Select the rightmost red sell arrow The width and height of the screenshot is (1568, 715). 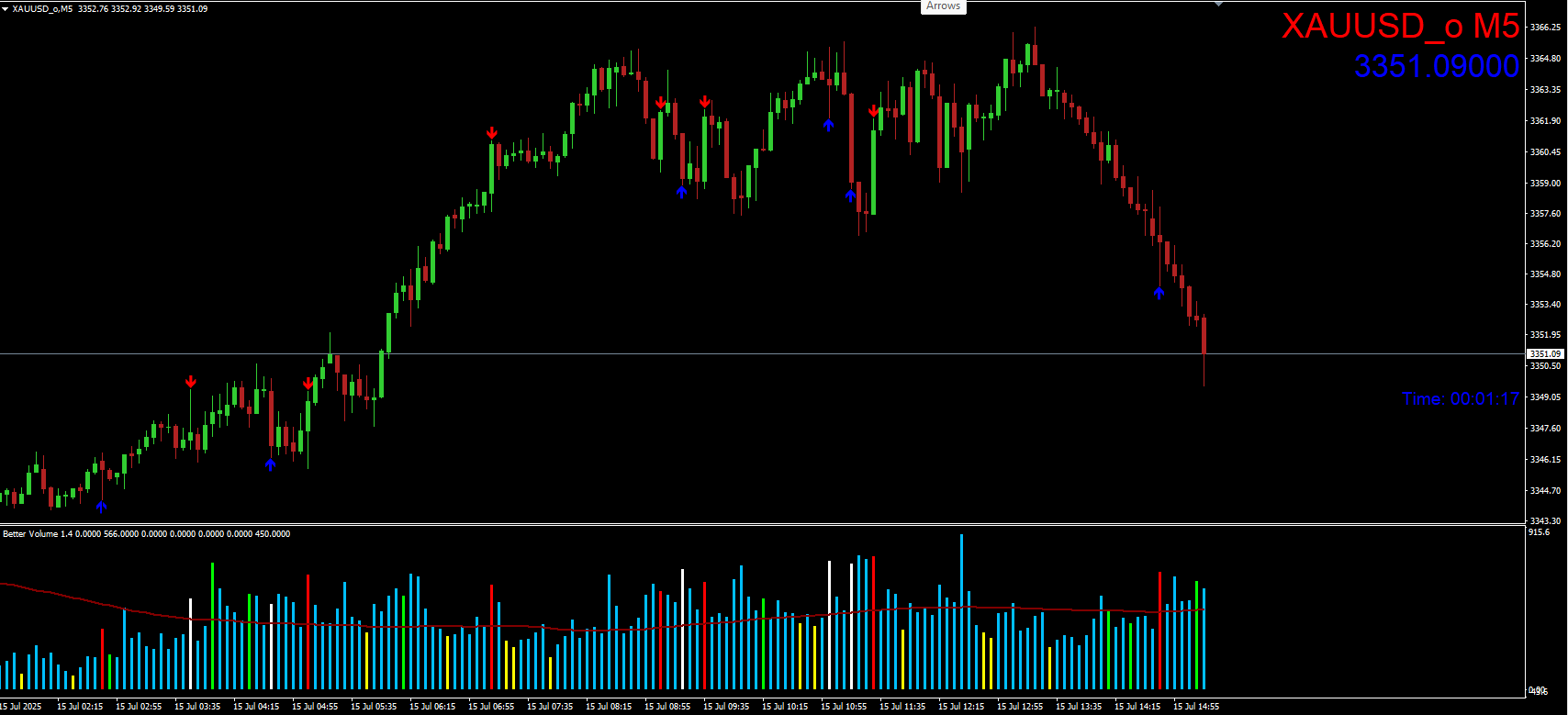point(873,111)
